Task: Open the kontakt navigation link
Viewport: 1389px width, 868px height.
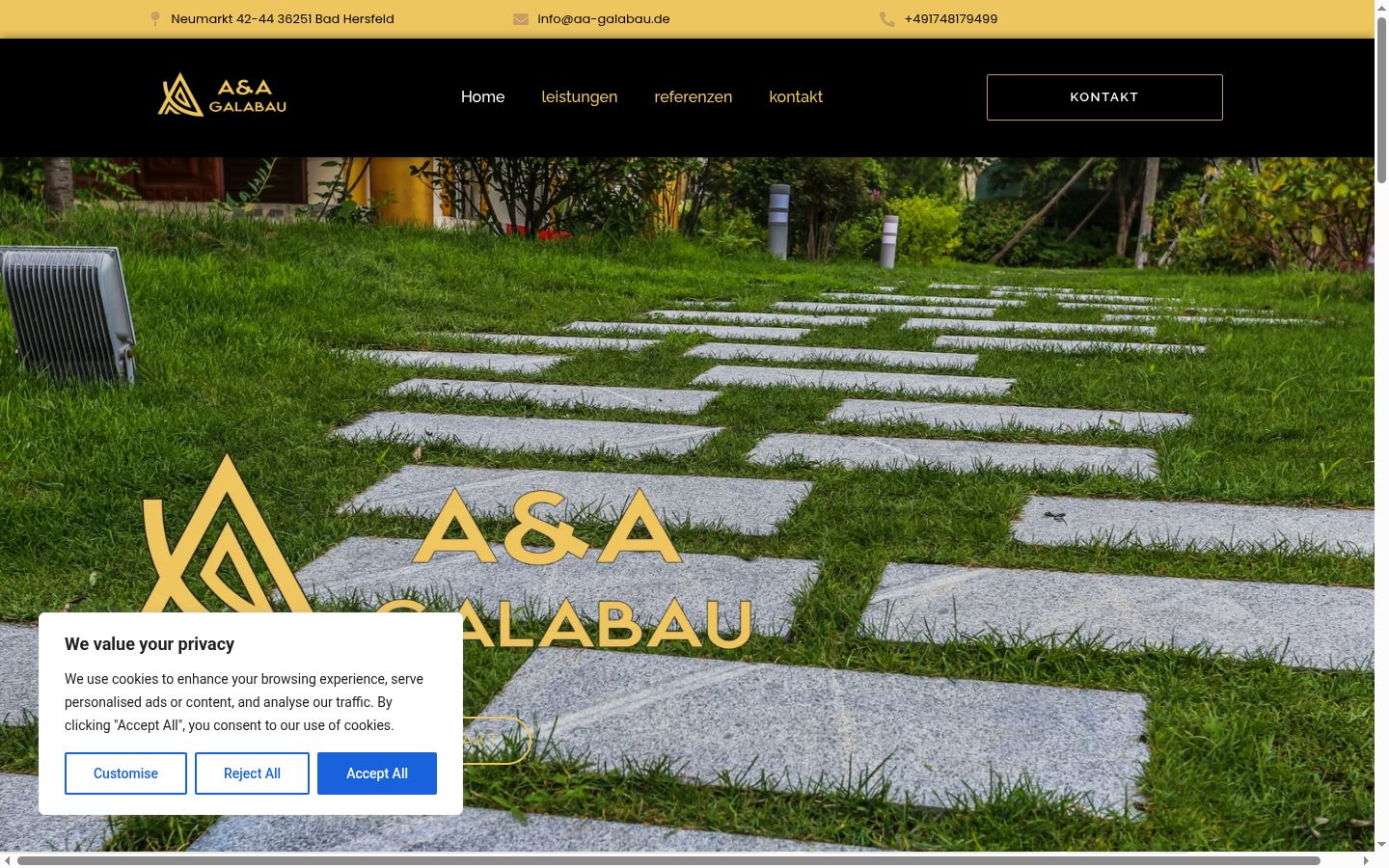Action: pos(796,96)
